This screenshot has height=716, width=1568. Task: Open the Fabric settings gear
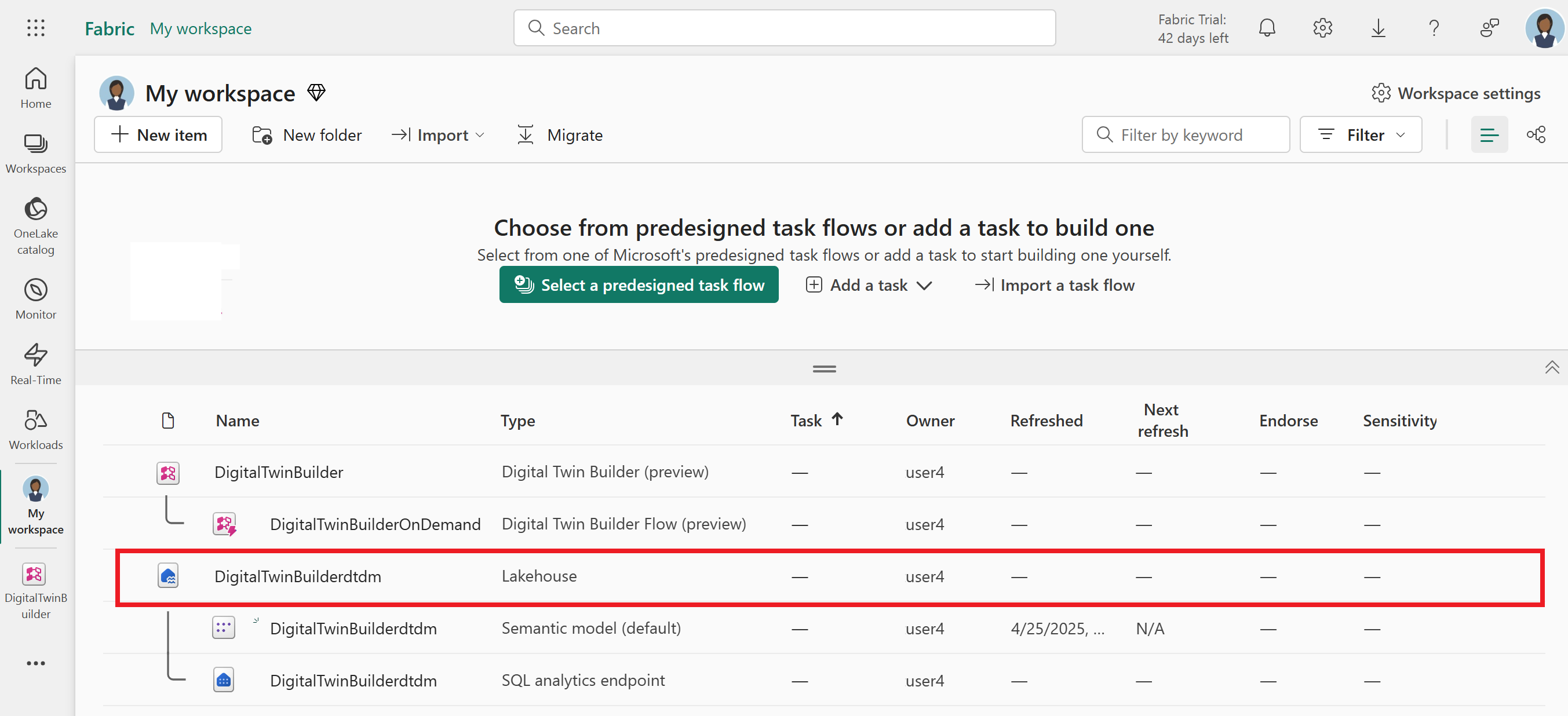[x=1322, y=27]
